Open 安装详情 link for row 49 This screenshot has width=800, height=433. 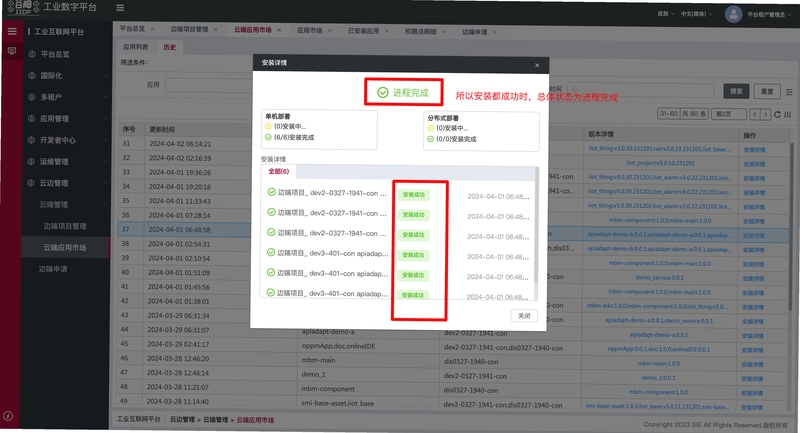tap(752, 407)
